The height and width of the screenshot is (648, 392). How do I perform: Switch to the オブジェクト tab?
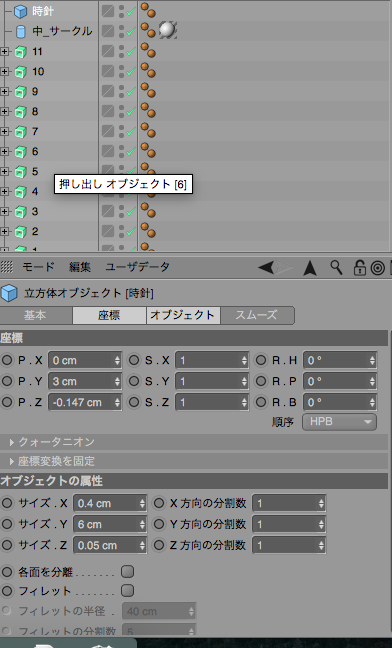pos(183,315)
